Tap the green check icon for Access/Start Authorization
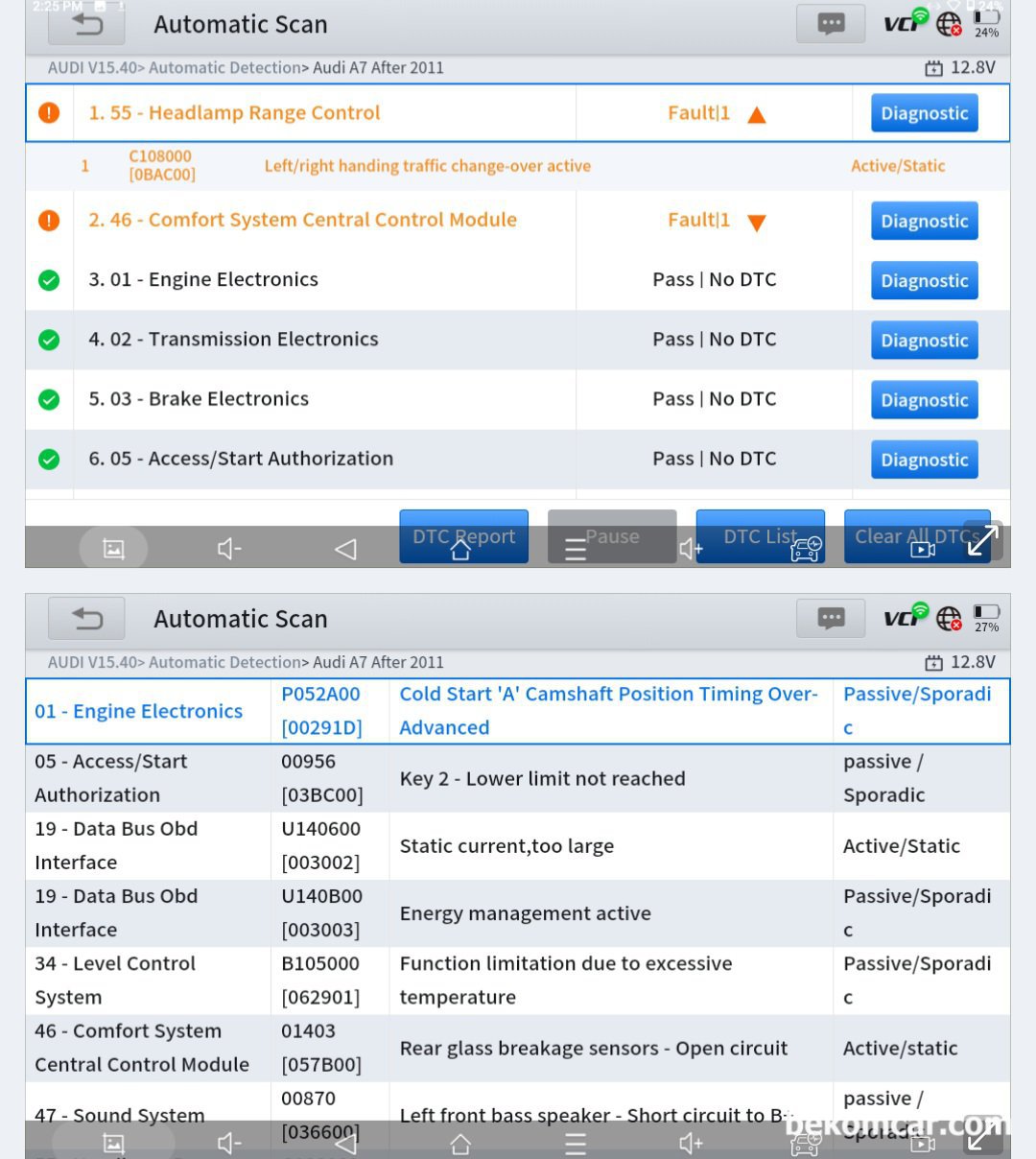The width and height of the screenshot is (1036, 1159). (x=49, y=460)
